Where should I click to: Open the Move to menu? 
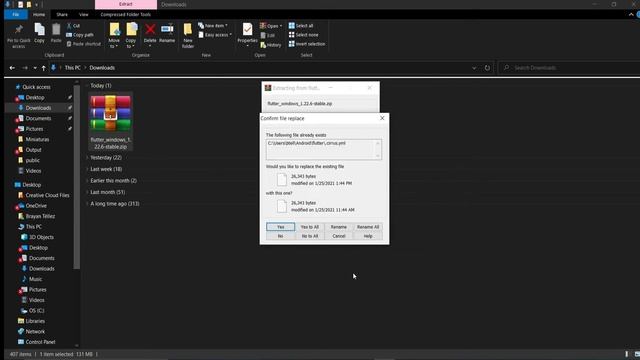tap(114, 36)
